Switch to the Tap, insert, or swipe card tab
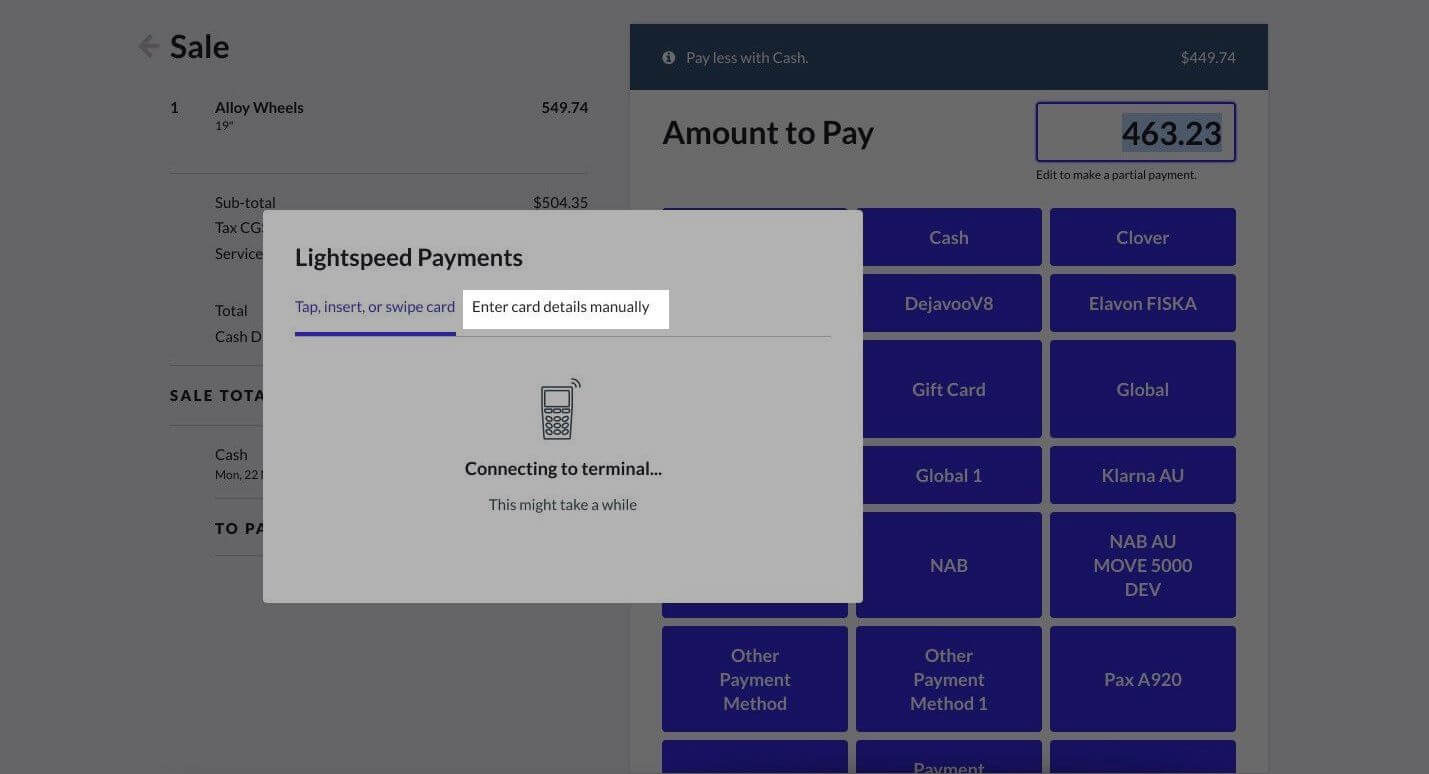This screenshot has height=774, width=1429. [375, 307]
